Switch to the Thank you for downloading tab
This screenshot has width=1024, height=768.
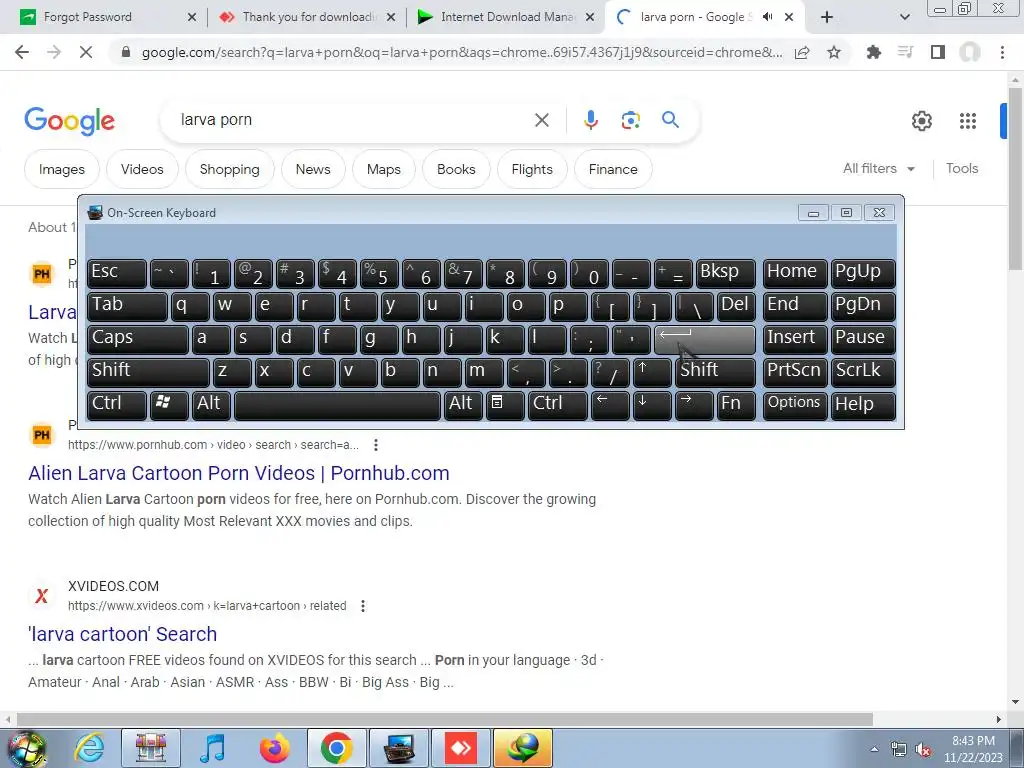(309, 17)
